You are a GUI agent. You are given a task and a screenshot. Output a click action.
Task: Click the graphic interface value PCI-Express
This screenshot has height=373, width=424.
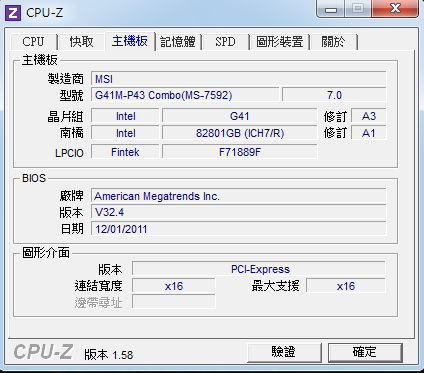259,269
